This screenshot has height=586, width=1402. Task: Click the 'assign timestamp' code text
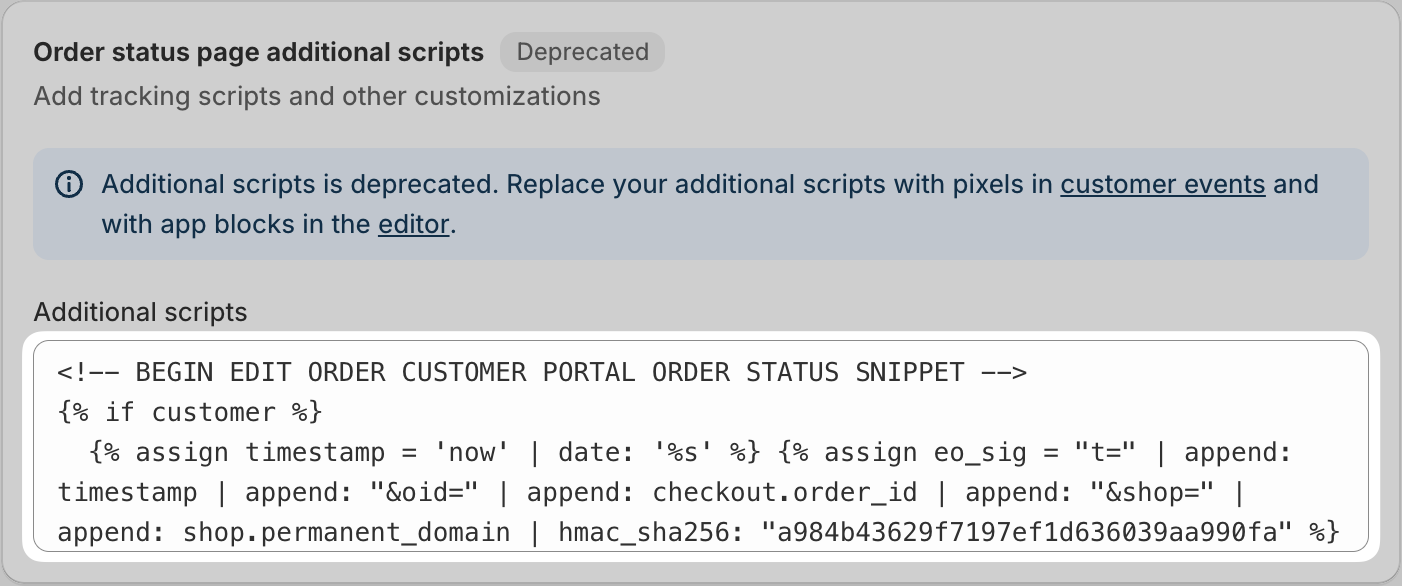pos(260,453)
